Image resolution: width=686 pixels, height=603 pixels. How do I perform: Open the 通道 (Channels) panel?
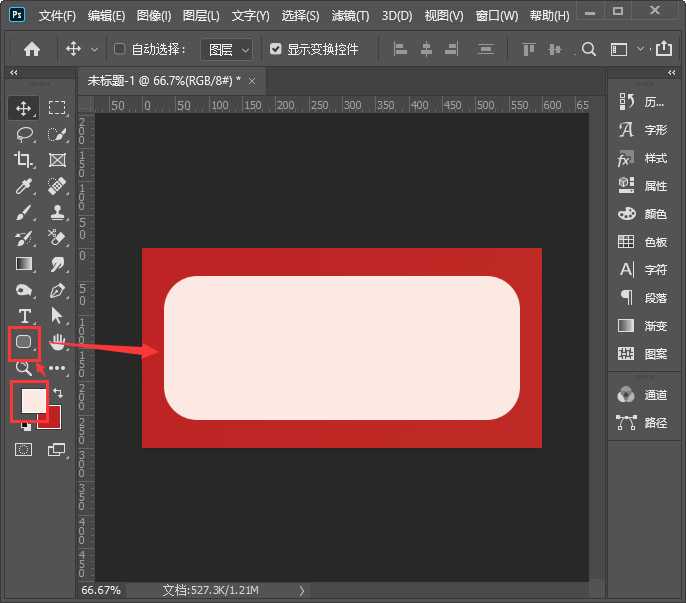(x=645, y=395)
